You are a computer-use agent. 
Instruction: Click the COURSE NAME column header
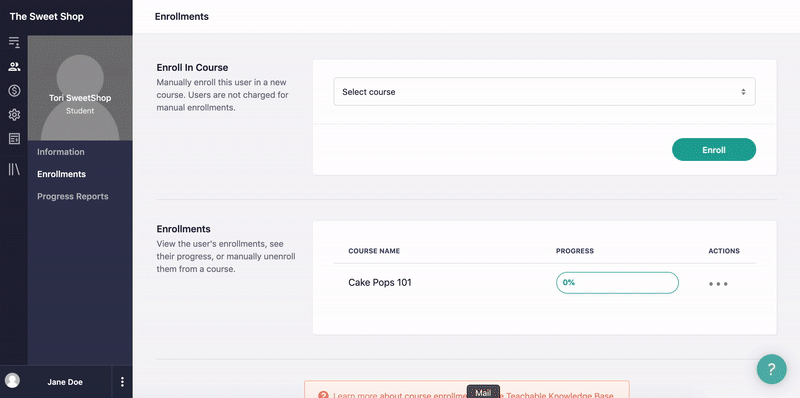click(x=374, y=251)
